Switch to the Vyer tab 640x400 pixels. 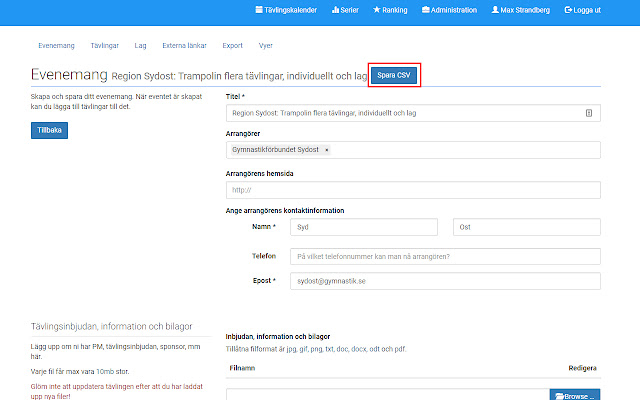[x=265, y=45]
